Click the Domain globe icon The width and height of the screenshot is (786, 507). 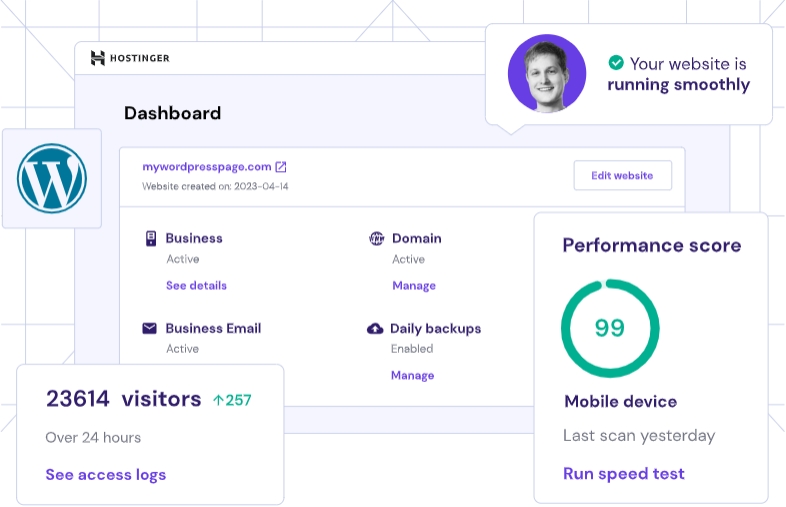377,238
